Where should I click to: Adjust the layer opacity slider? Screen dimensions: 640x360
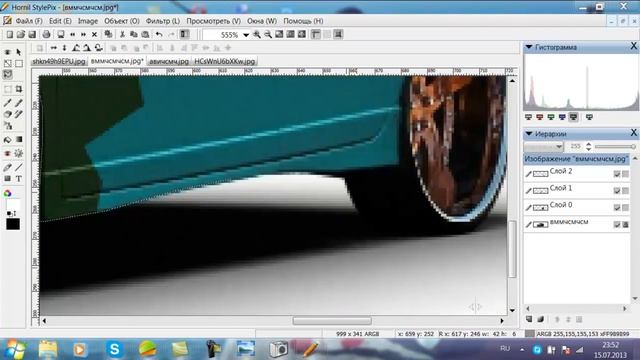[616, 146]
